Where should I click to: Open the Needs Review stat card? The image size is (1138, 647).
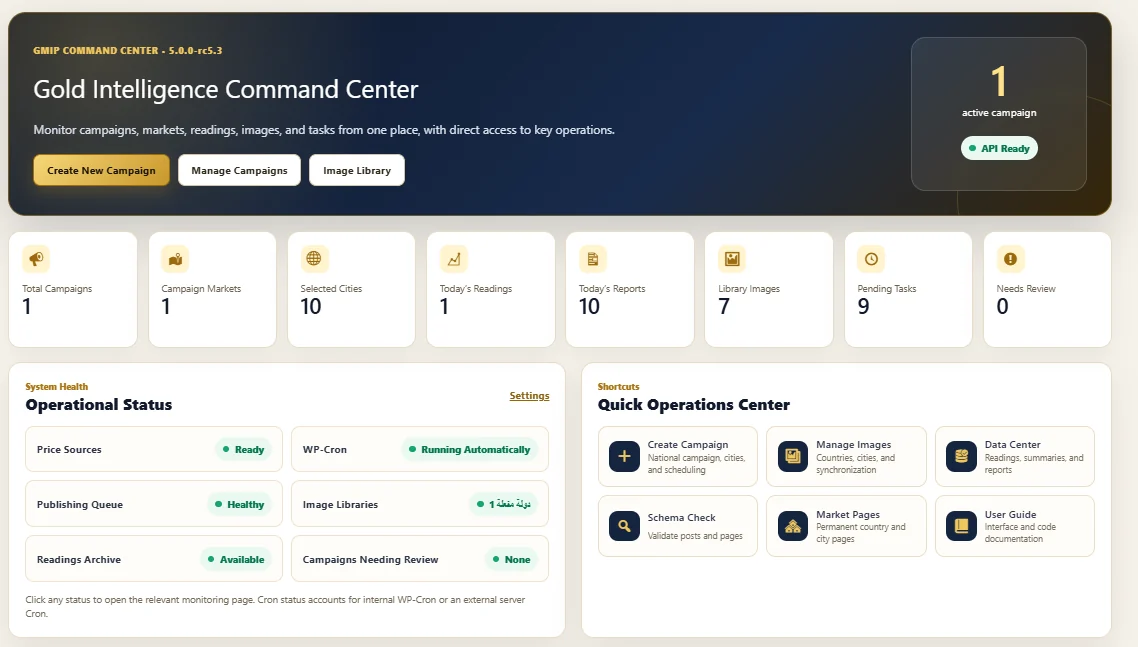(1047, 289)
